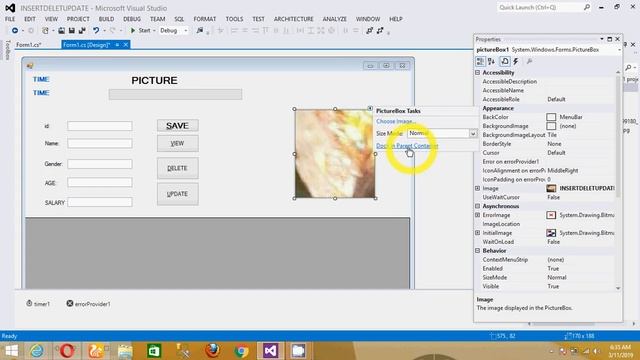Image resolution: width=640 pixels, height=360 pixels.
Task: Click the DELETE button on the form
Action: tap(178, 168)
